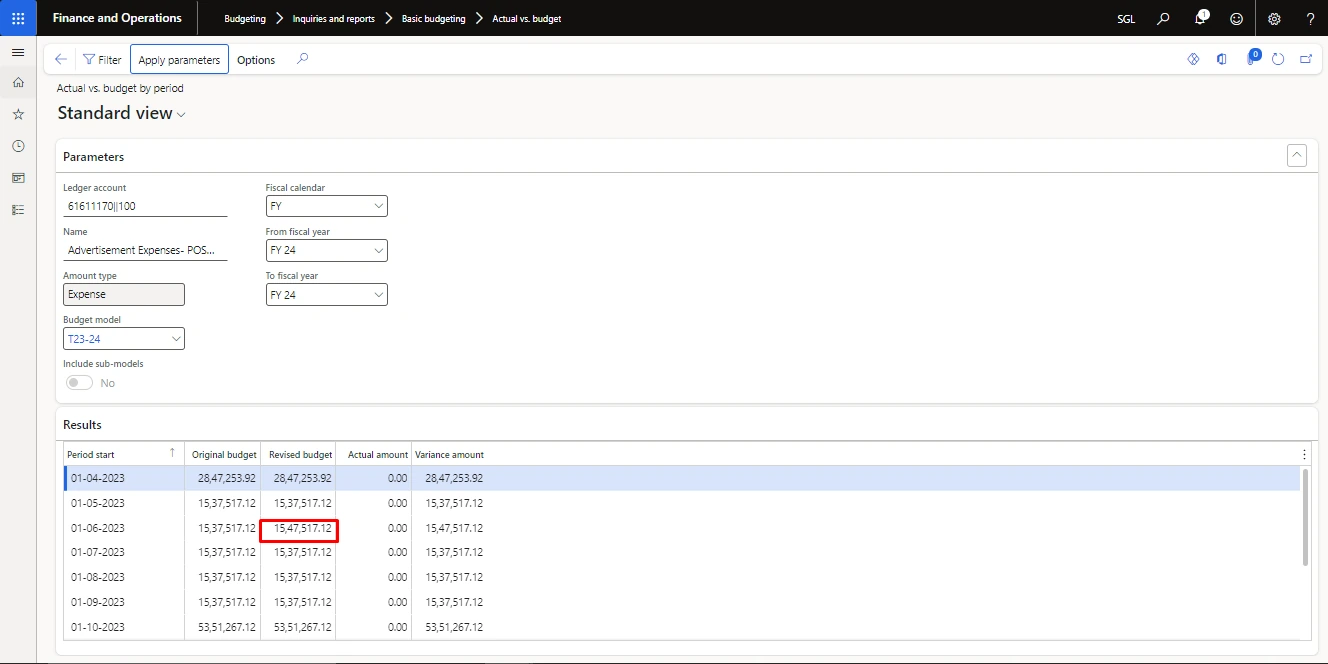Screen dimensions: 1328x664
Task: Click revised budget 15,47,517.12 cell
Action: pos(298,530)
